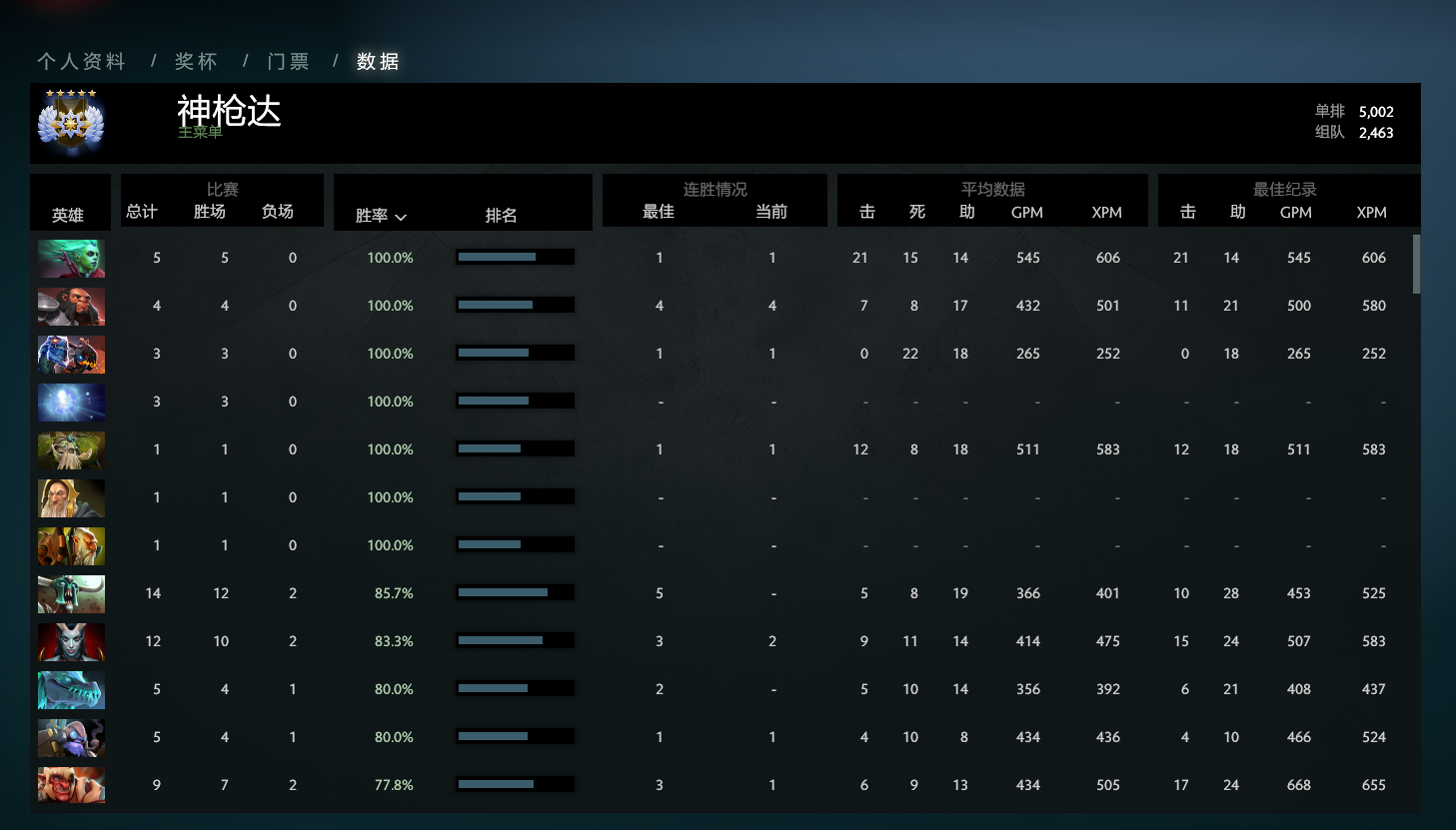Sort by 最佳 win streak column header
Screen dimensions: 1456x830
659,211
